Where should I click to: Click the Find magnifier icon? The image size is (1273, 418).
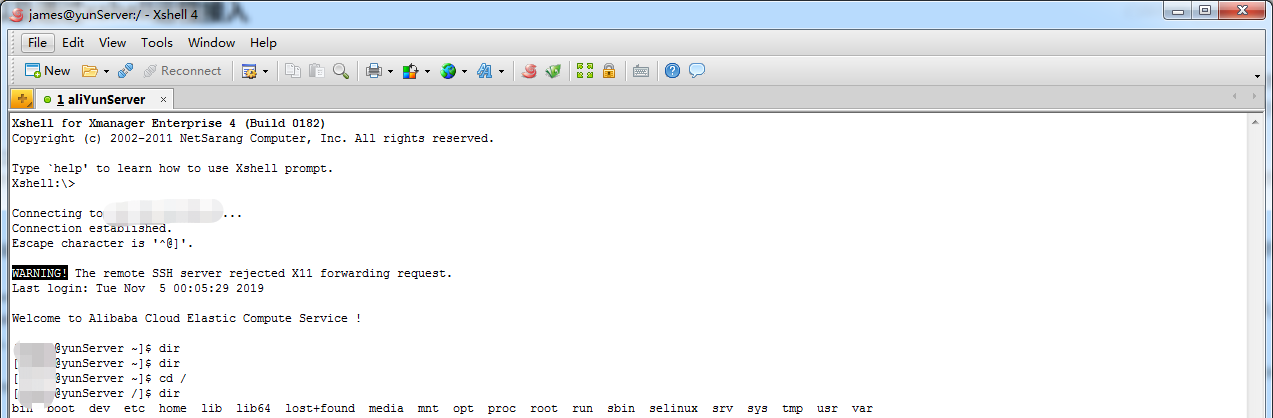click(341, 71)
